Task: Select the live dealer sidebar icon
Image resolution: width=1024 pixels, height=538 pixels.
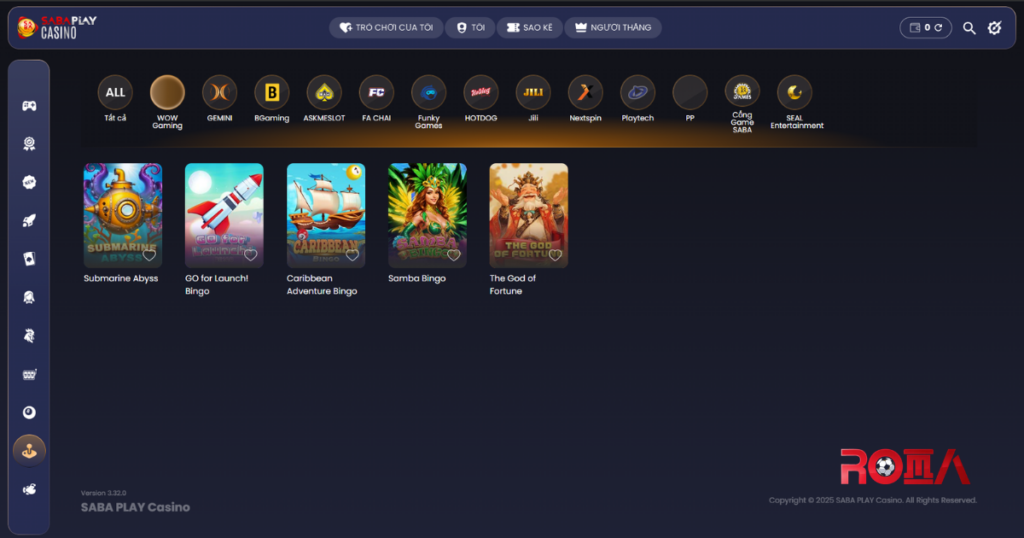Action: 29,297
